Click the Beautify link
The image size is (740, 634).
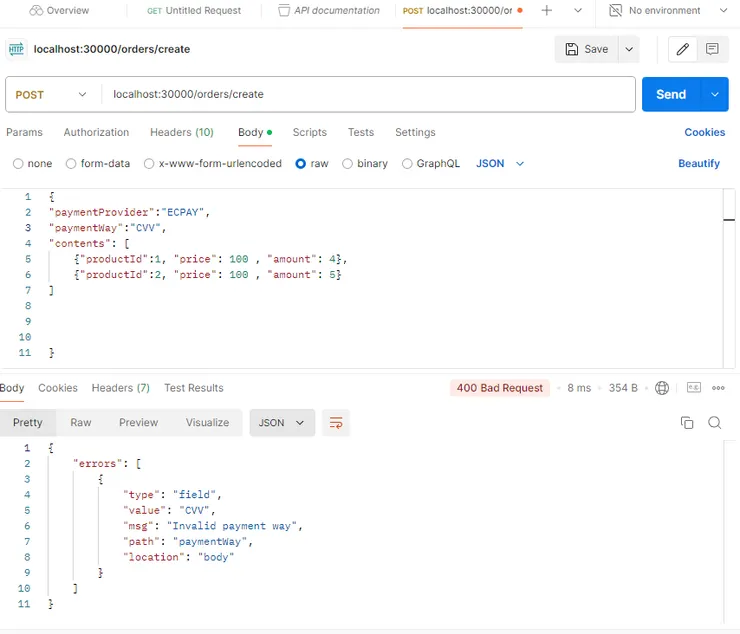[x=699, y=164]
